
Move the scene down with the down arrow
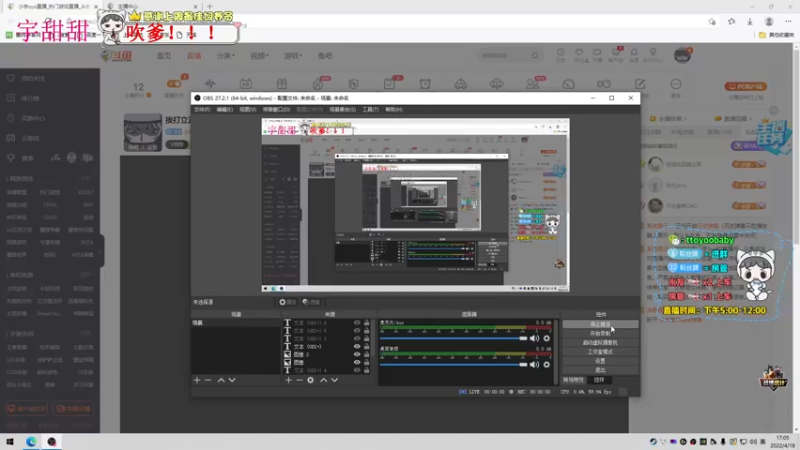(232, 380)
